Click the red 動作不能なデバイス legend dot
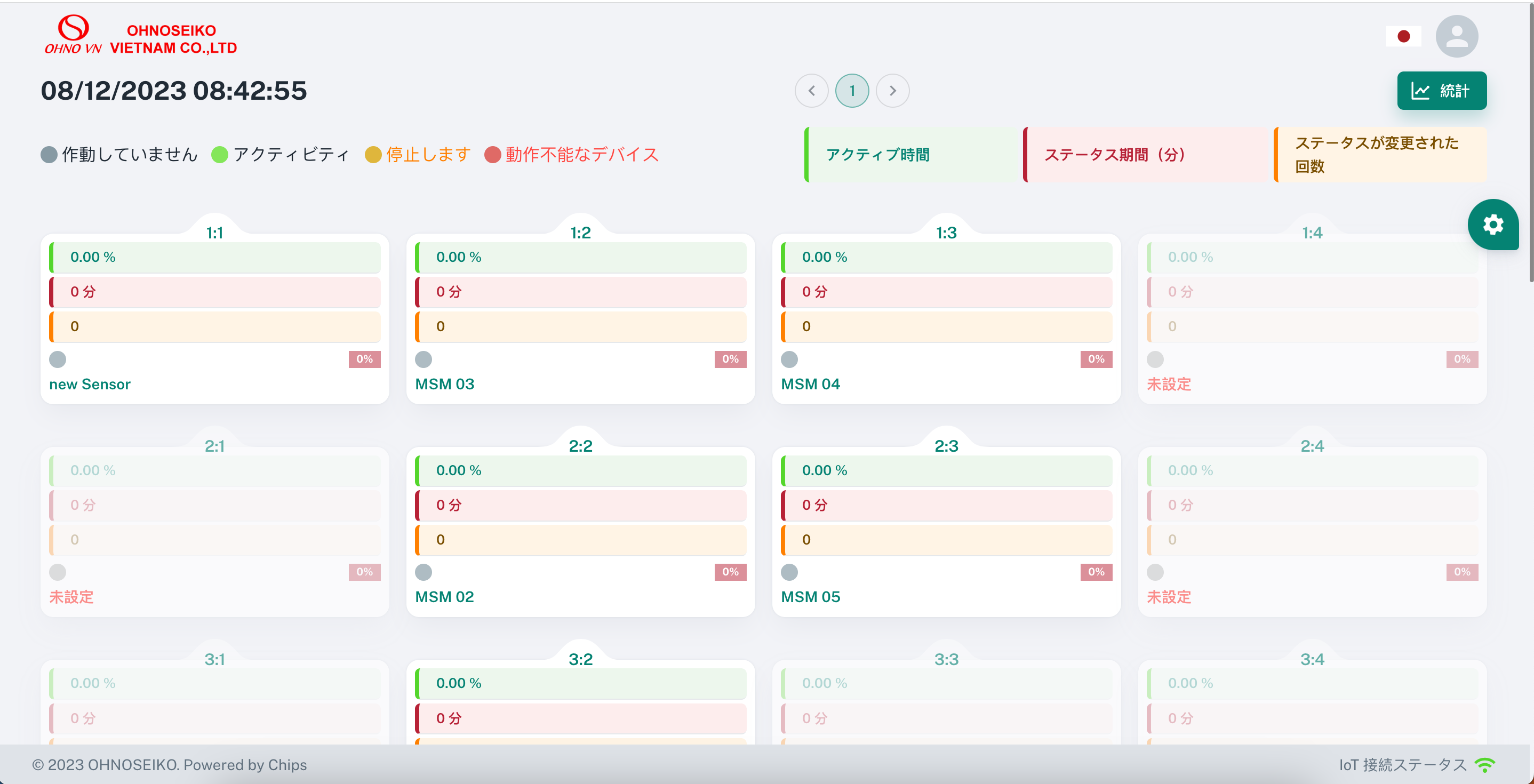 coord(492,155)
